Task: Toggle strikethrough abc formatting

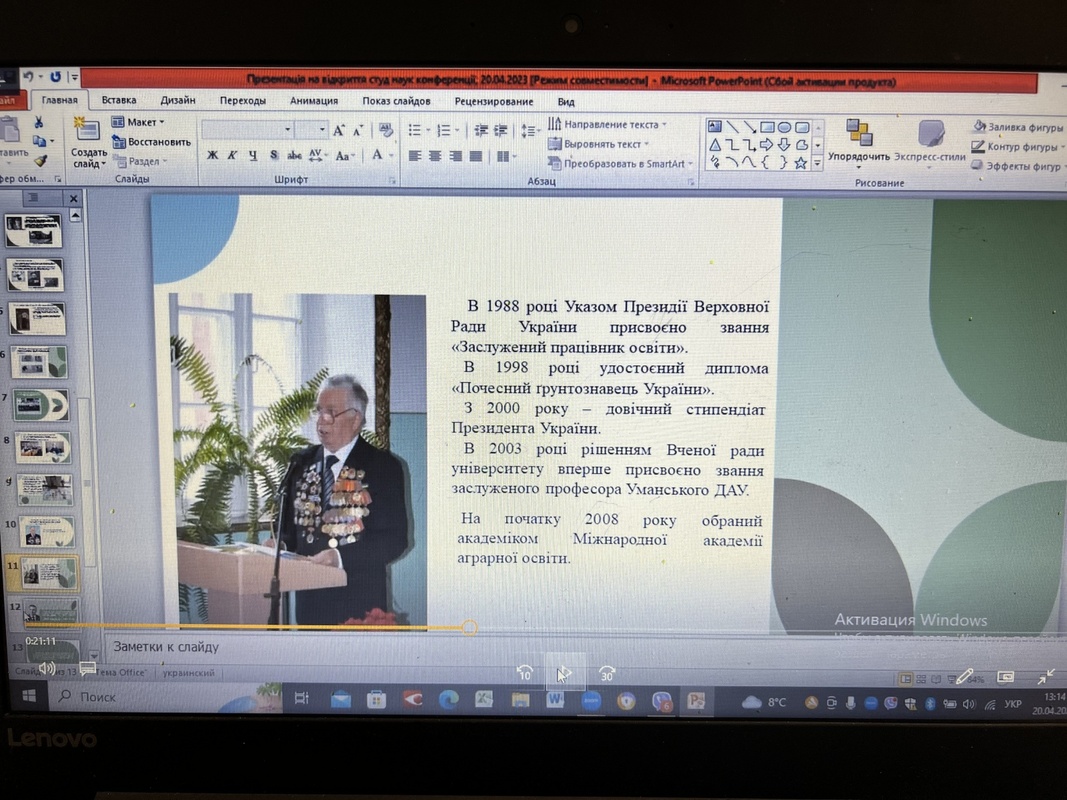Action: [x=295, y=155]
